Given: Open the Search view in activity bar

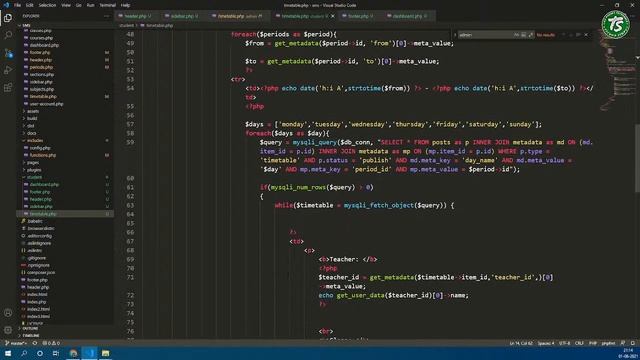Looking at the screenshot, I should 8,35.
